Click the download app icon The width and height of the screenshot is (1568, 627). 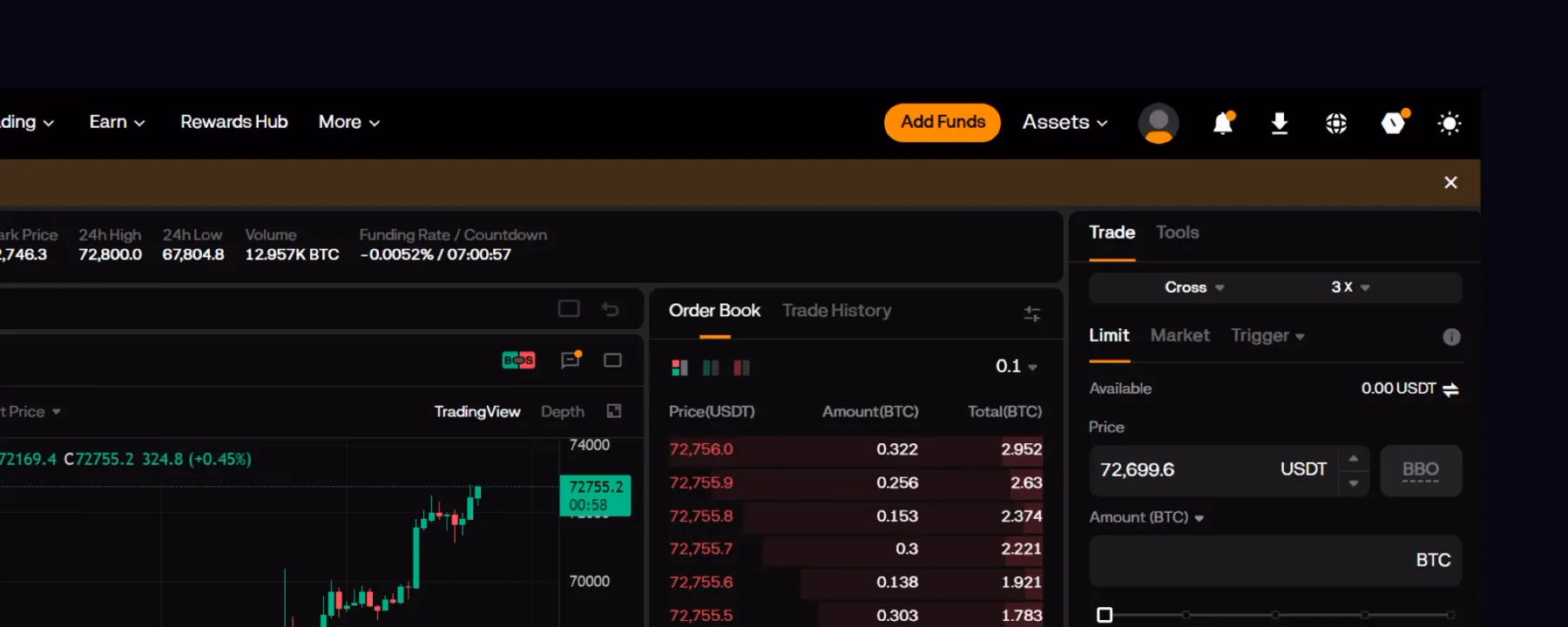click(1279, 123)
